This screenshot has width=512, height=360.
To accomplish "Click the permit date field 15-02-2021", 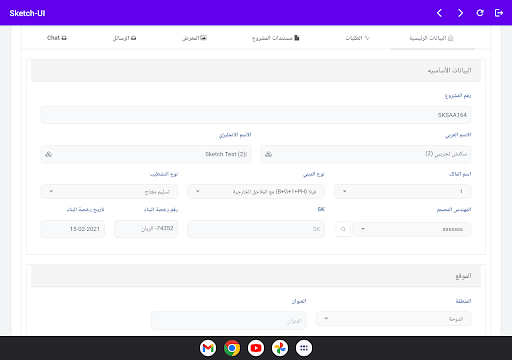I will (73, 229).
